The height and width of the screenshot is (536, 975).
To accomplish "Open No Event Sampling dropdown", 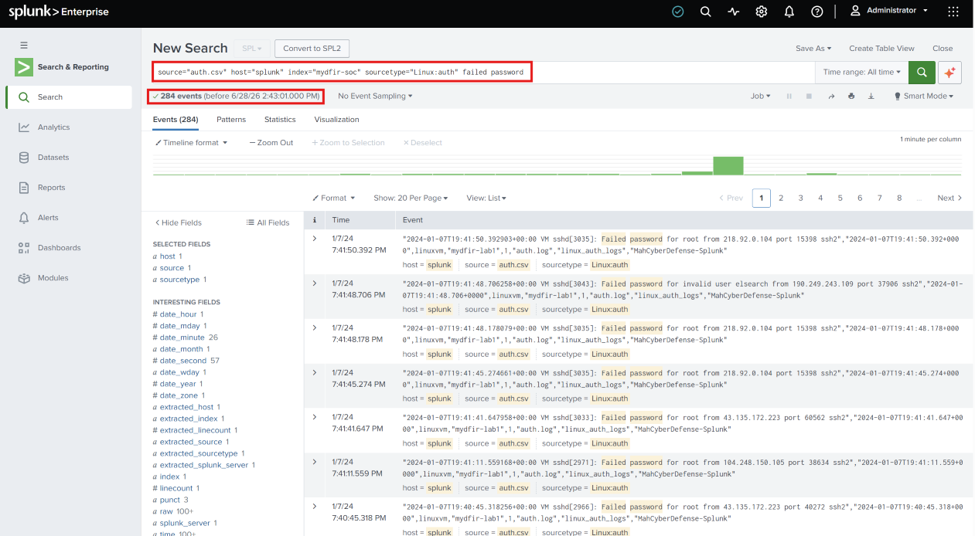I will (375, 96).
